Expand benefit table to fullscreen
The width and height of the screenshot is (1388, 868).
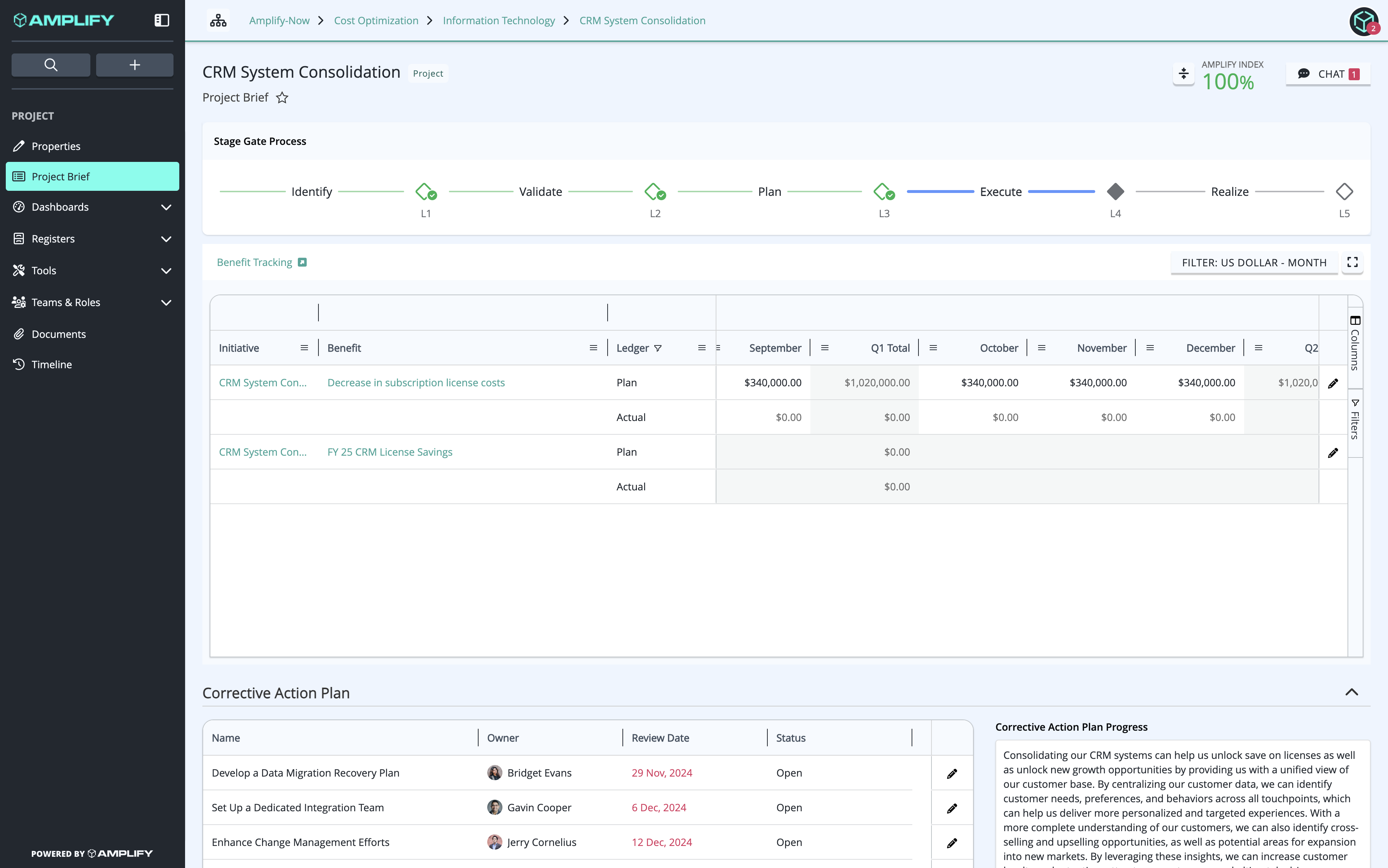1352,262
